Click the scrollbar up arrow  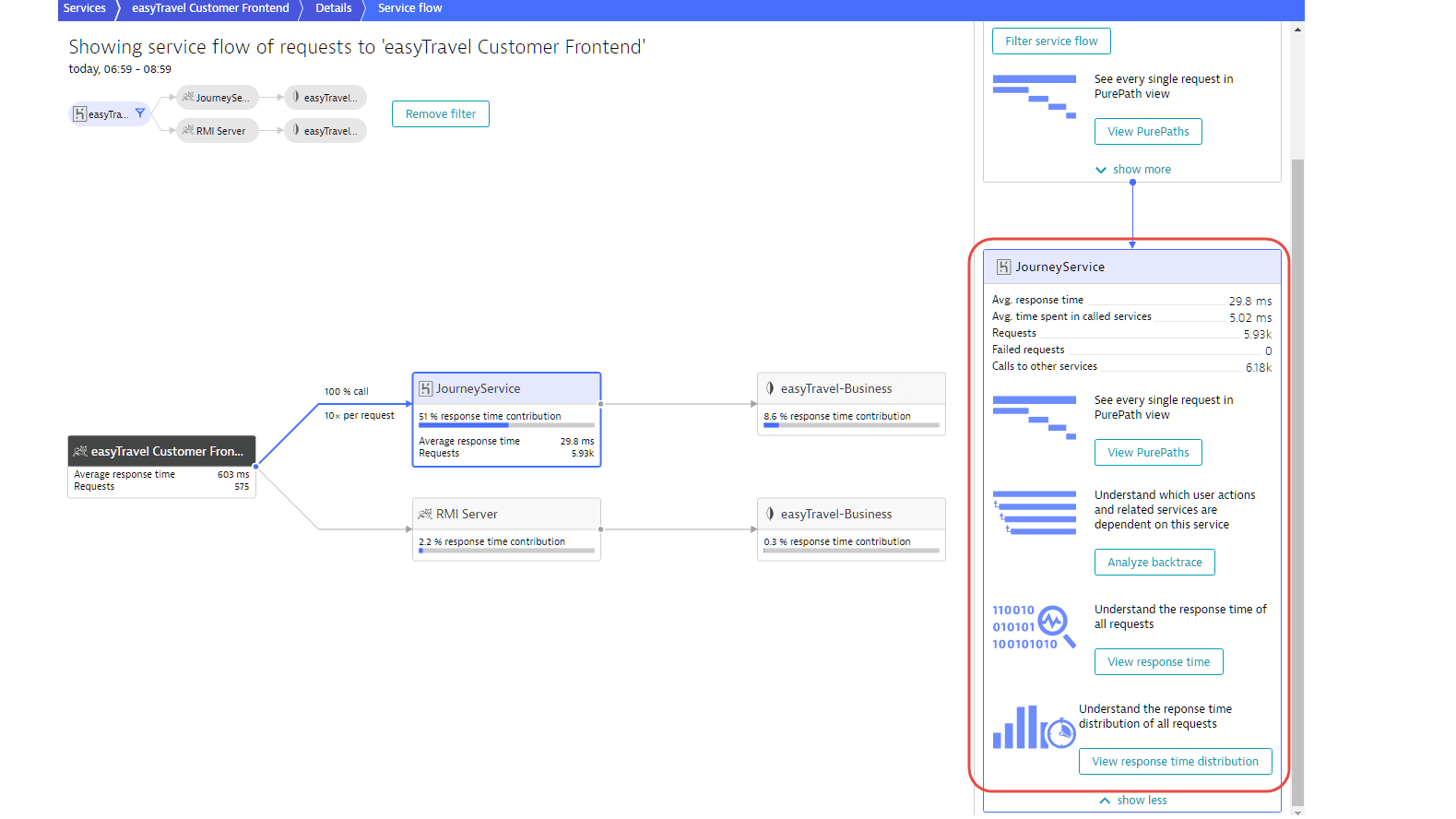(1298, 30)
